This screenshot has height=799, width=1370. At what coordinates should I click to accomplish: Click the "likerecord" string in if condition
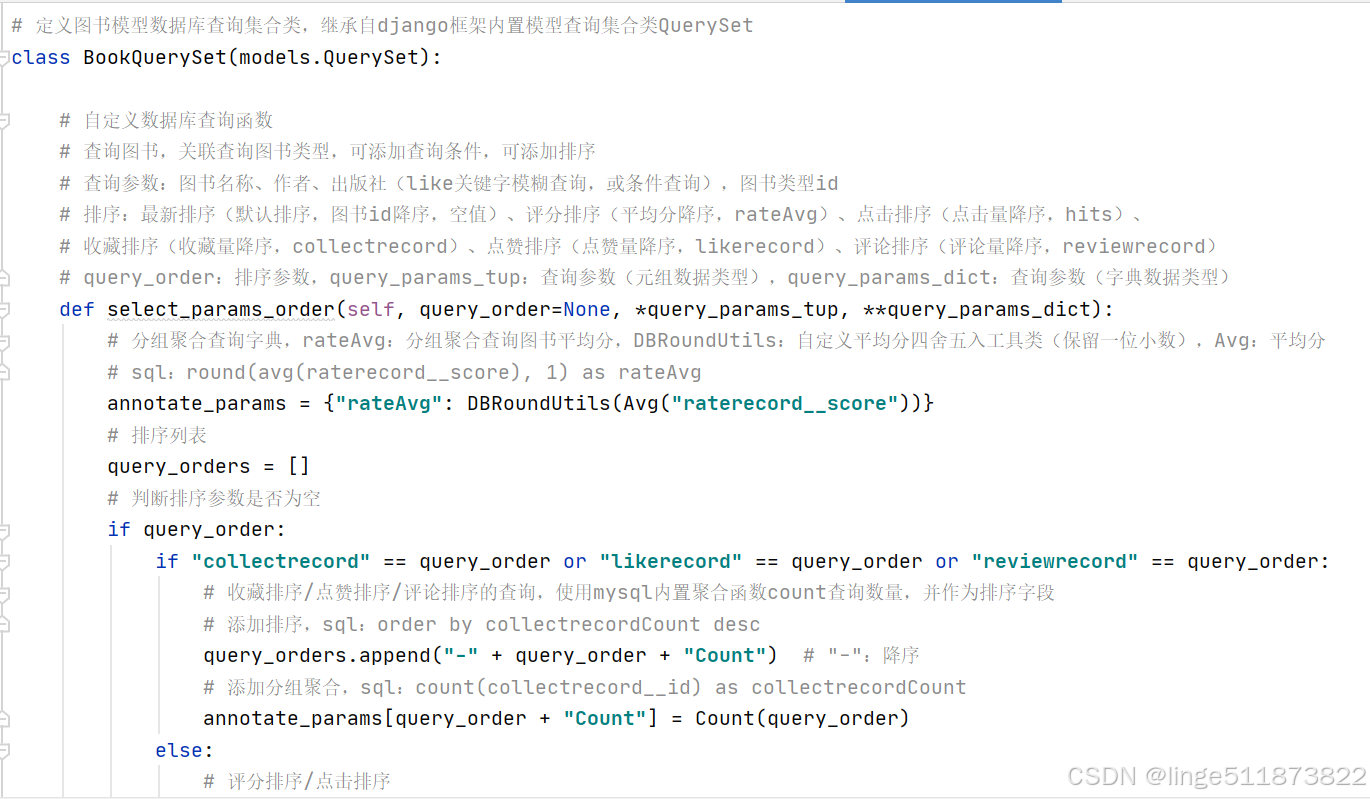tap(671, 561)
